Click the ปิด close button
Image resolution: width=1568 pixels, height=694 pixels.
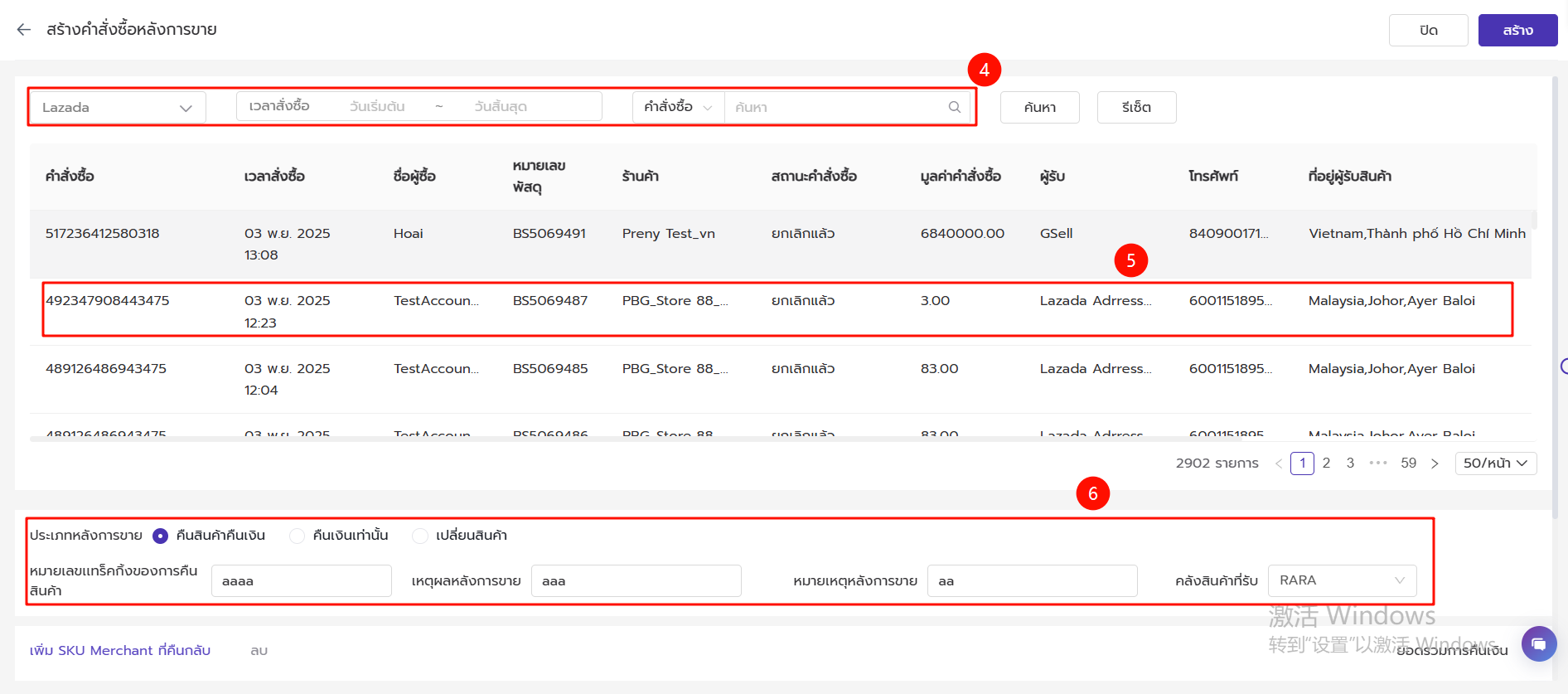click(x=1428, y=30)
